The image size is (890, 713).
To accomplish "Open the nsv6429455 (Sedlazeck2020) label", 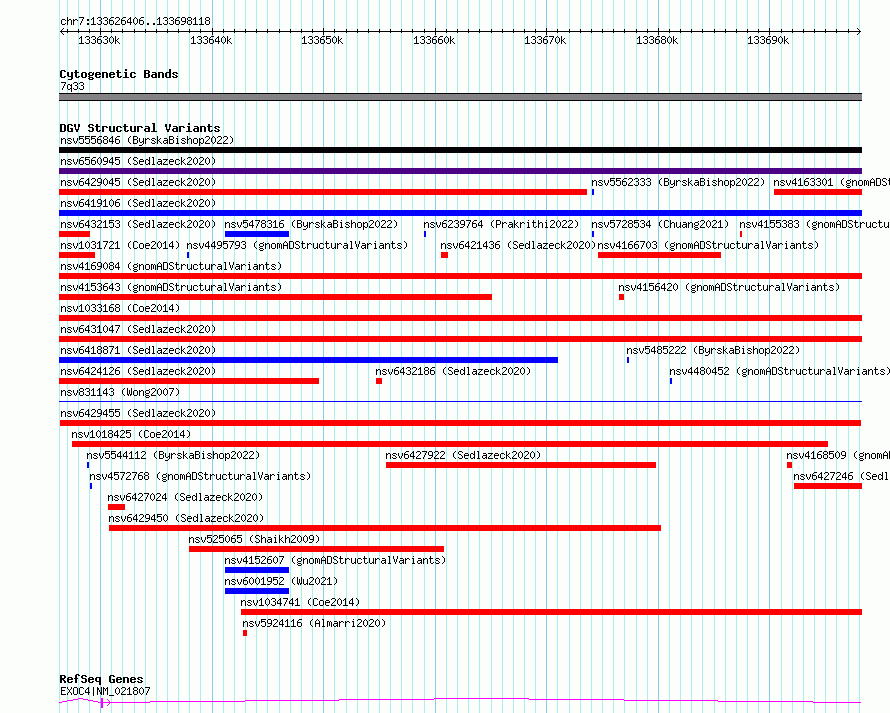I will coord(138,413).
